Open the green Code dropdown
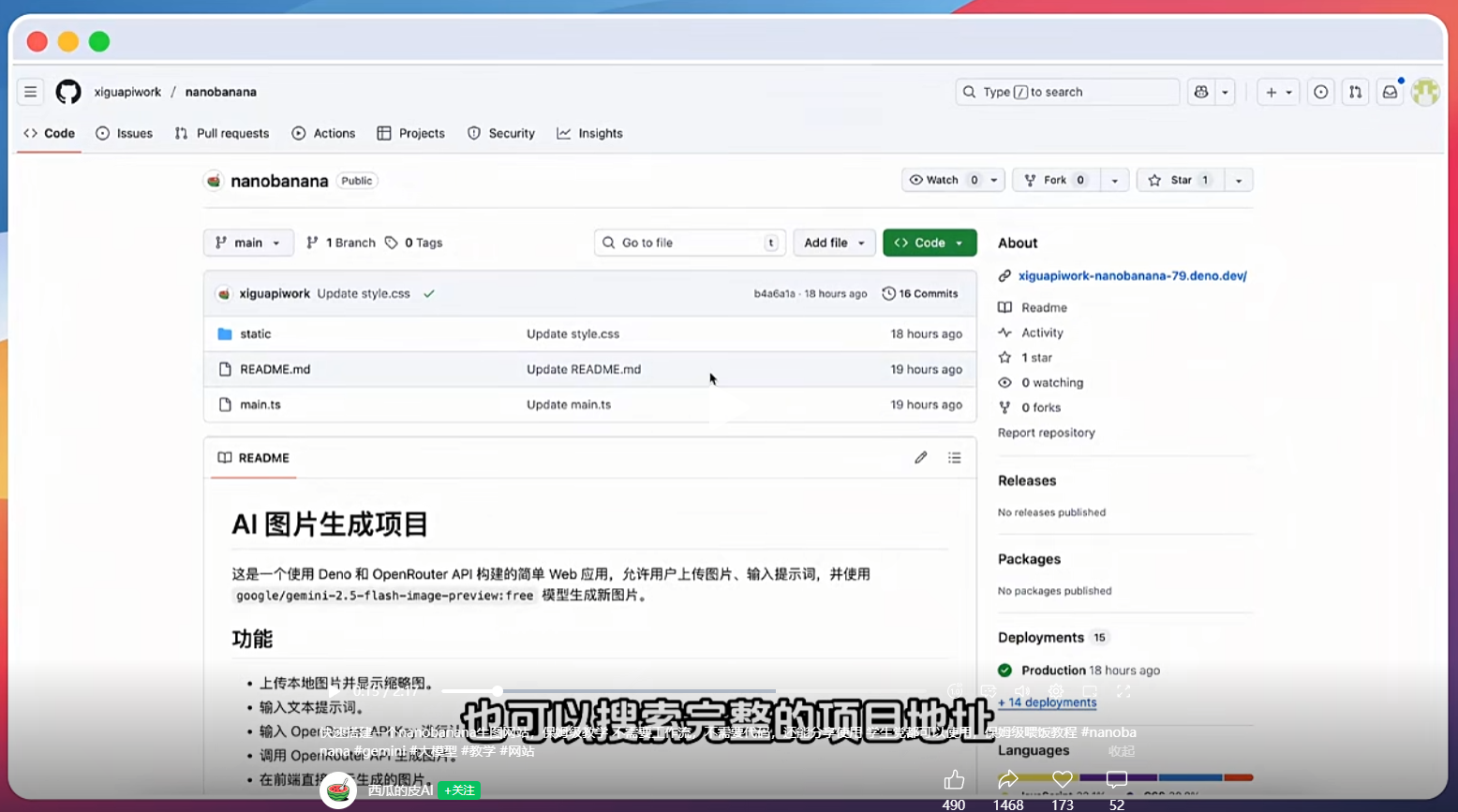 pos(930,243)
